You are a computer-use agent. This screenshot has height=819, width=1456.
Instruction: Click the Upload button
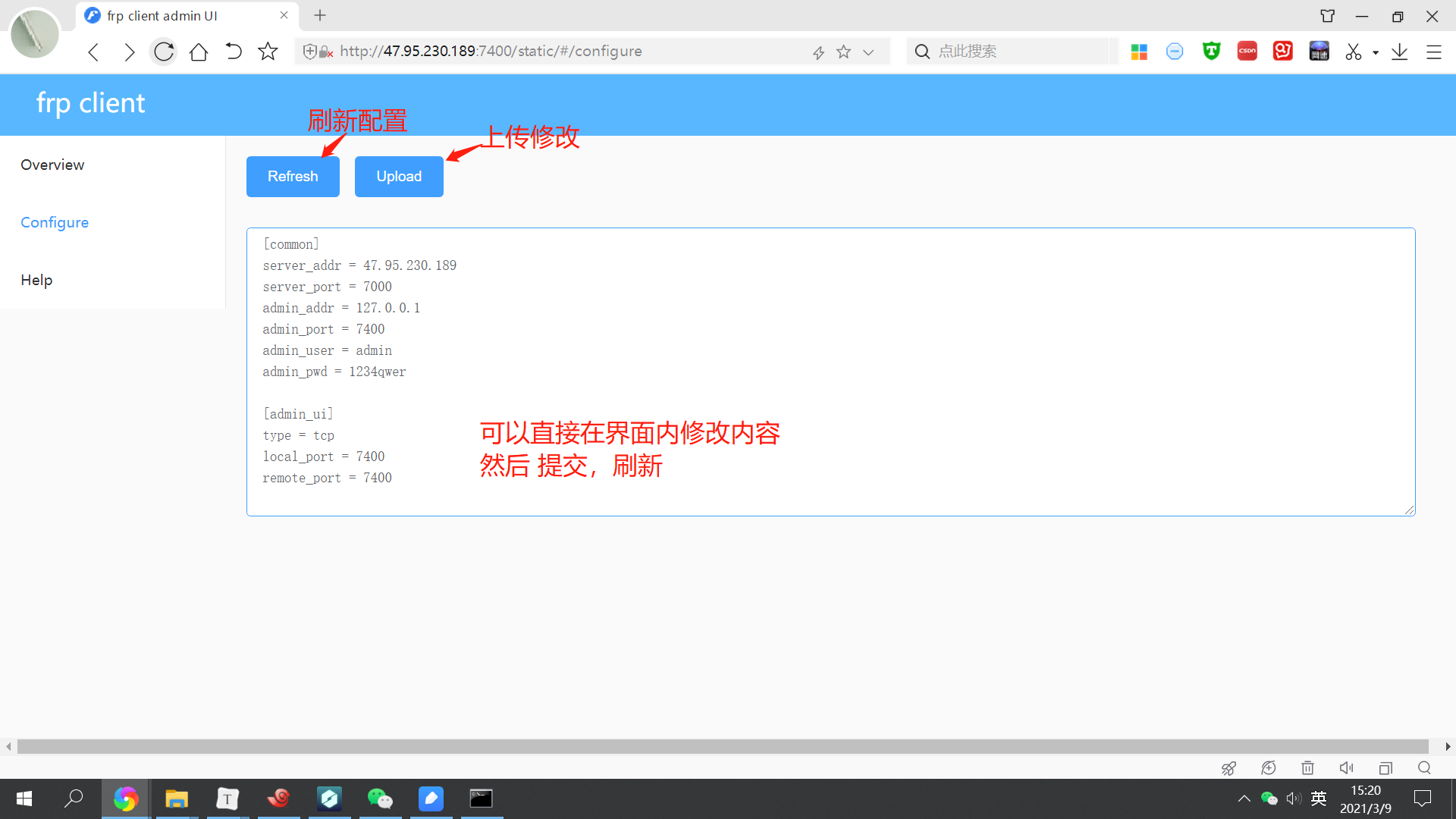pos(398,176)
